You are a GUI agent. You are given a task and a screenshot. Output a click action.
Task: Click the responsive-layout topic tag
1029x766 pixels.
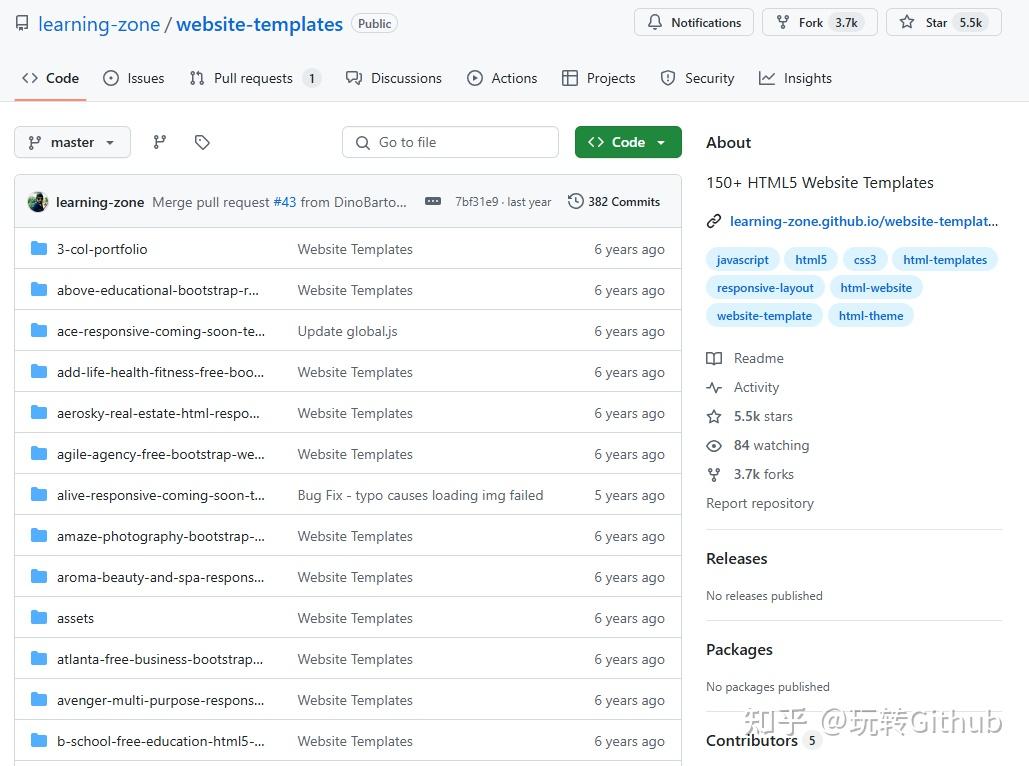pos(765,287)
